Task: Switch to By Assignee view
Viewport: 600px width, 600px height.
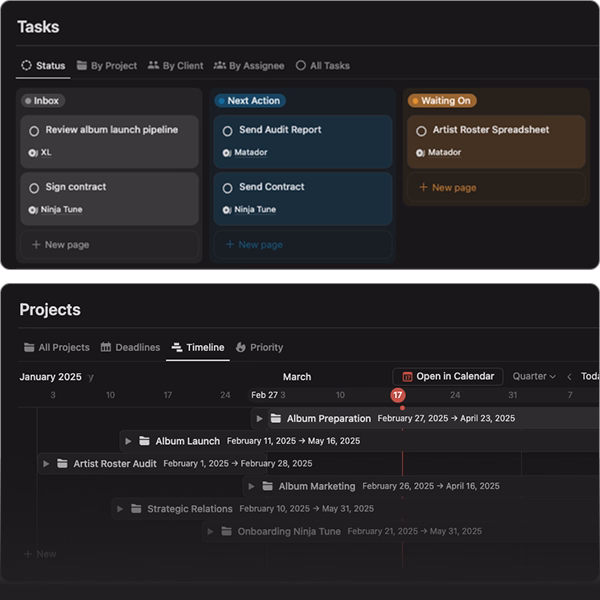Action: coord(249,66)
